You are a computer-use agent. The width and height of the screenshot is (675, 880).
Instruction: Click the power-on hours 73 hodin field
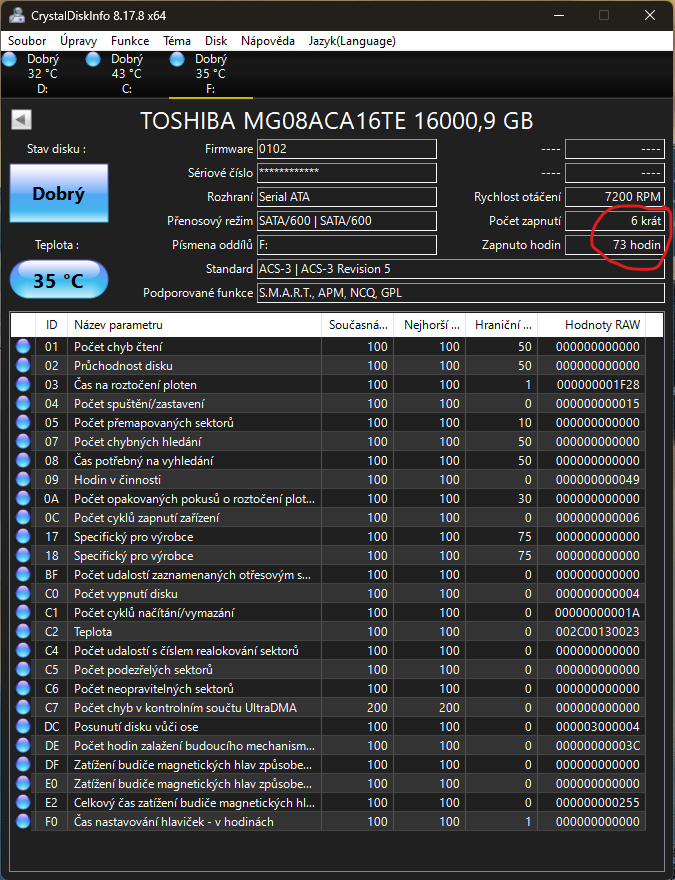pos(615,245)
